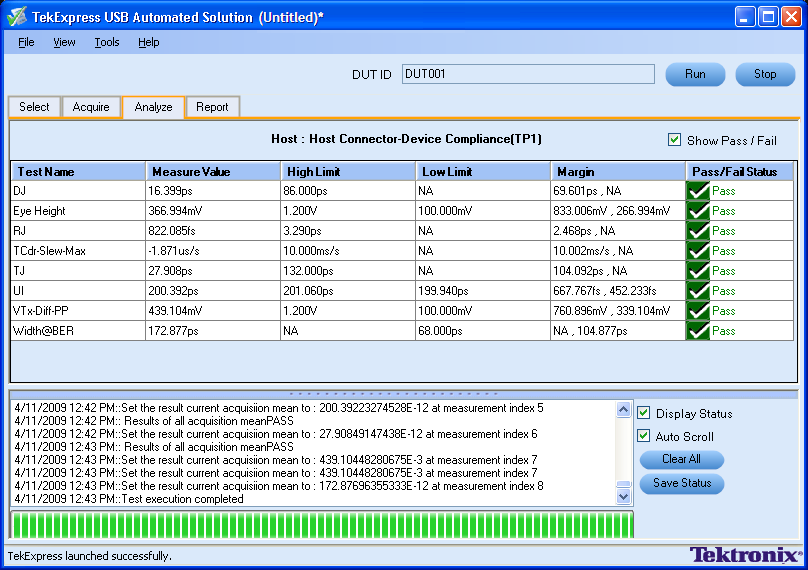Click the DUT ID input field
This screenshot has height=570, width=808.
528,74
